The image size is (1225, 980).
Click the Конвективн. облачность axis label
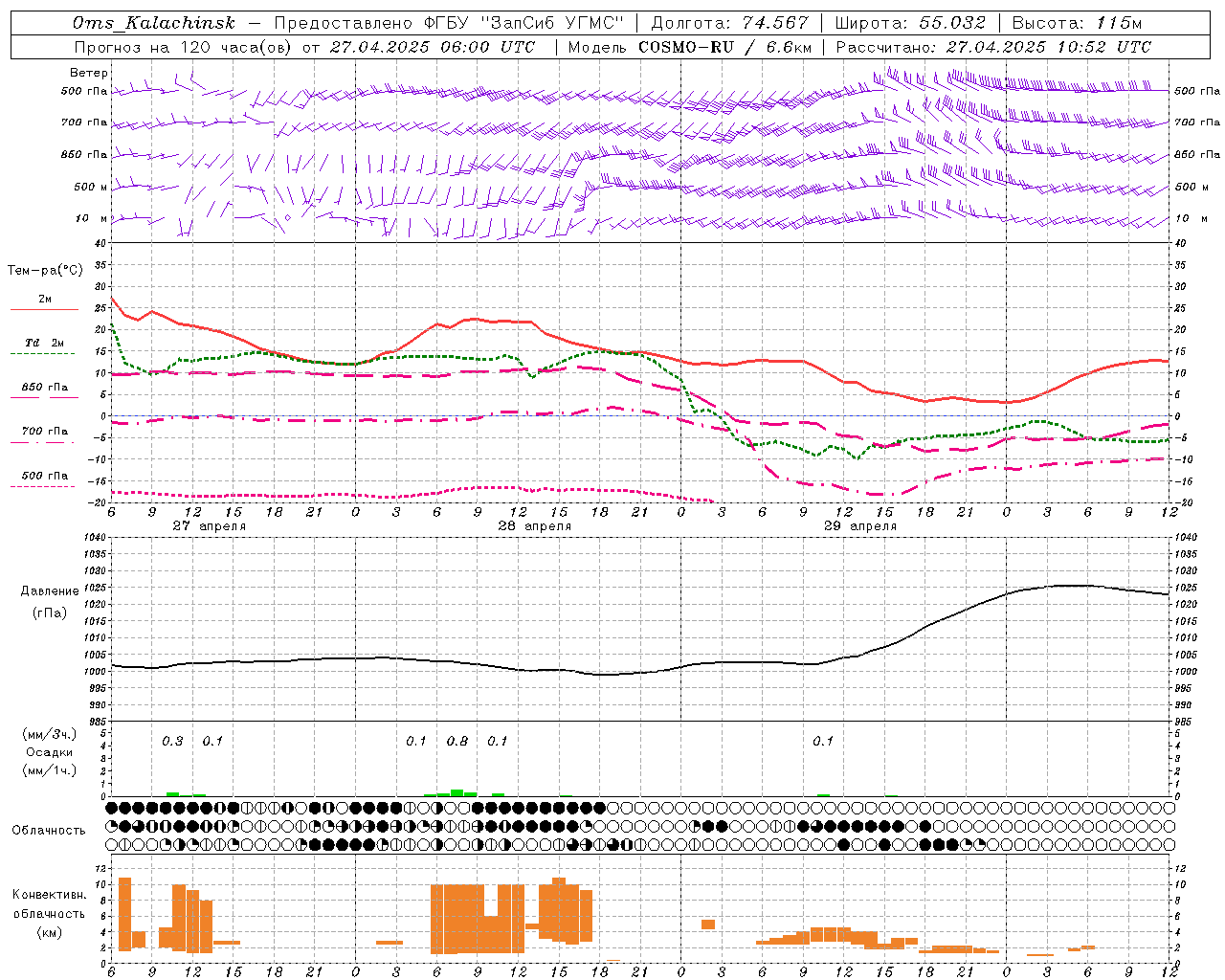point(49,913)
